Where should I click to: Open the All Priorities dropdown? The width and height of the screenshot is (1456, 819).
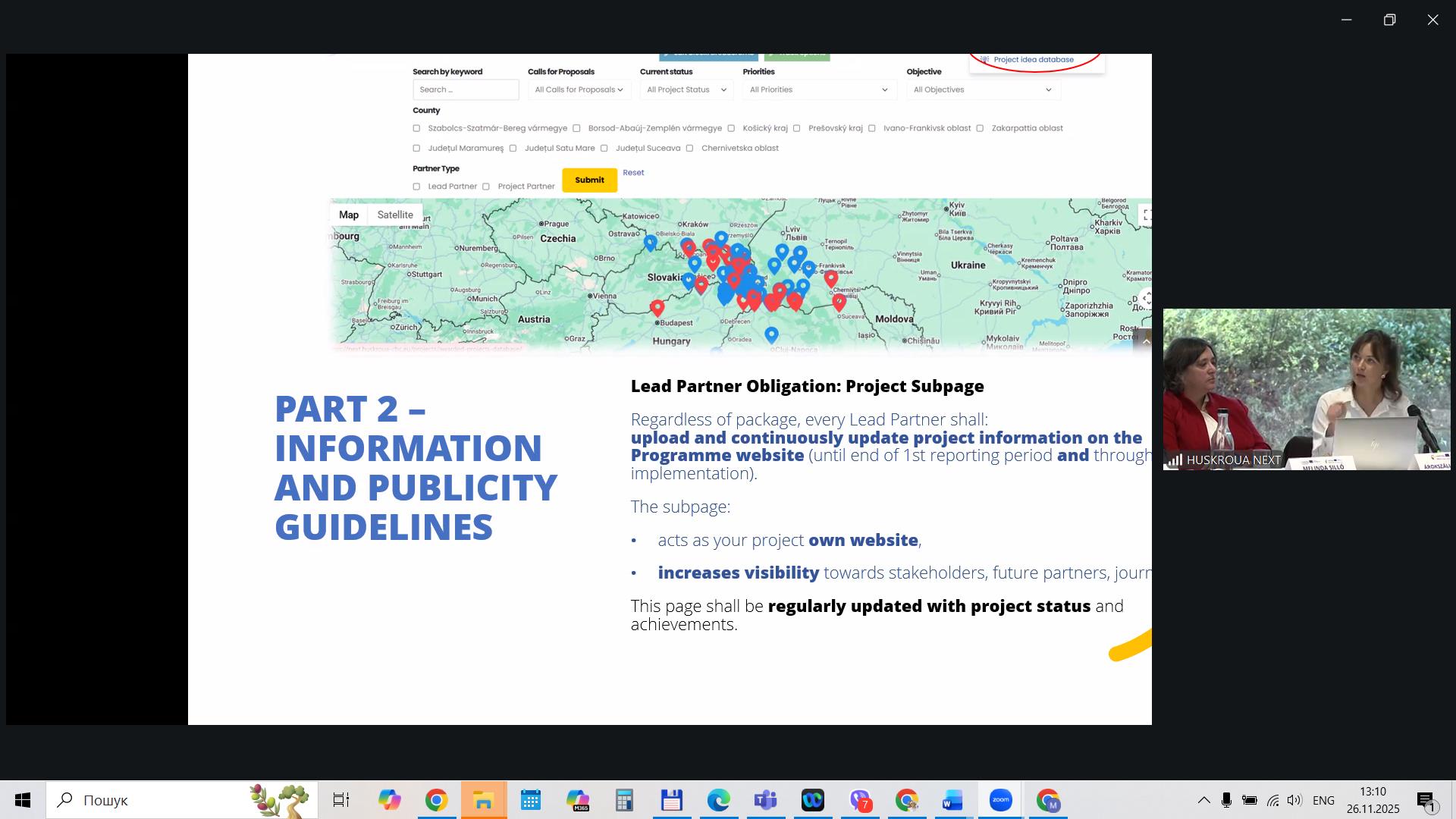(x=819, y=89)
